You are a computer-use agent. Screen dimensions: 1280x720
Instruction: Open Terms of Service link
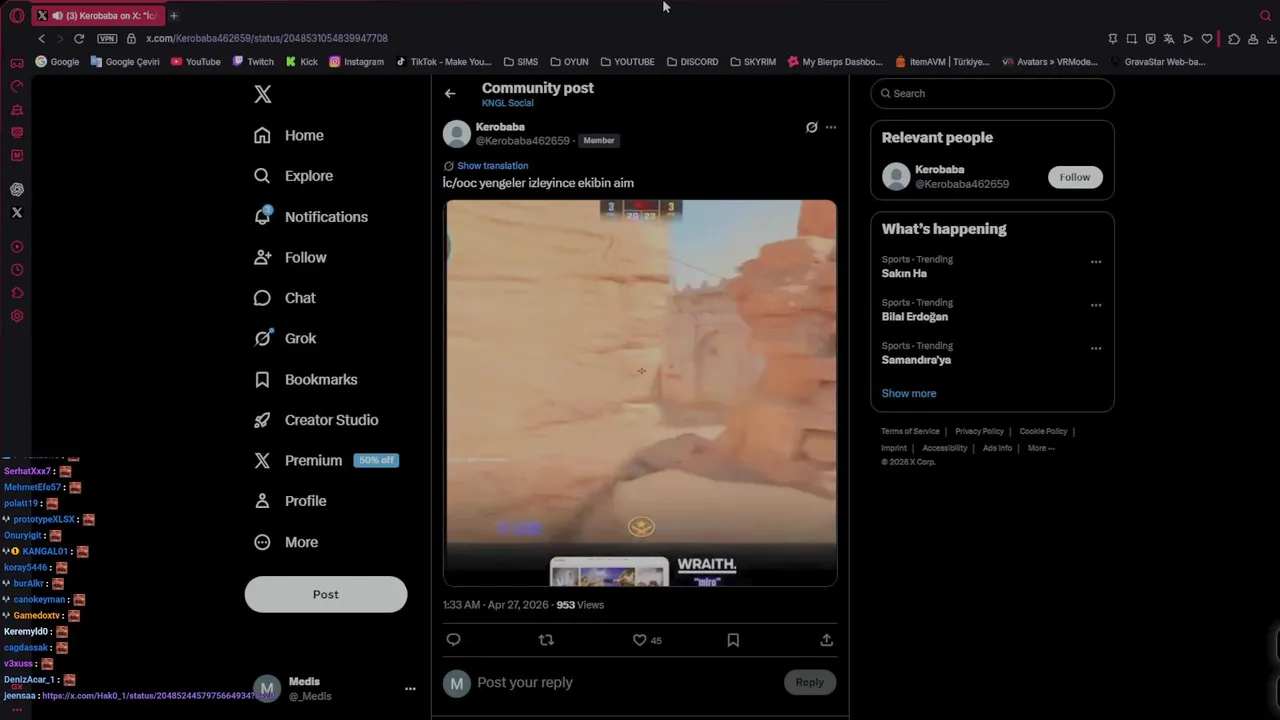coord(910,431)
